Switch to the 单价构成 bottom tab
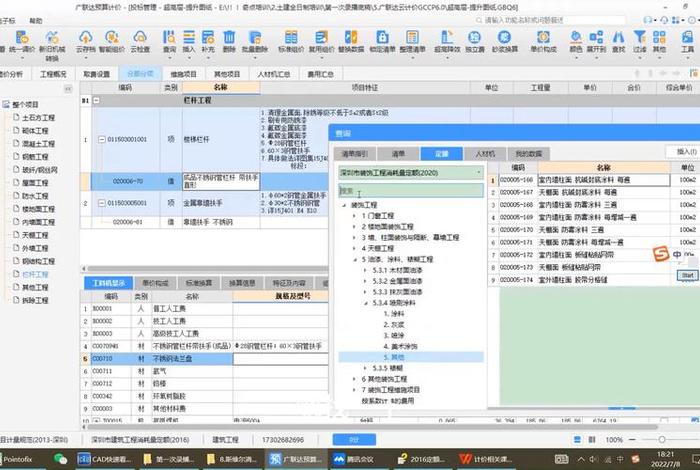This screenshot has width=700, height=470. pyautogui.click(x=155, y=283)
